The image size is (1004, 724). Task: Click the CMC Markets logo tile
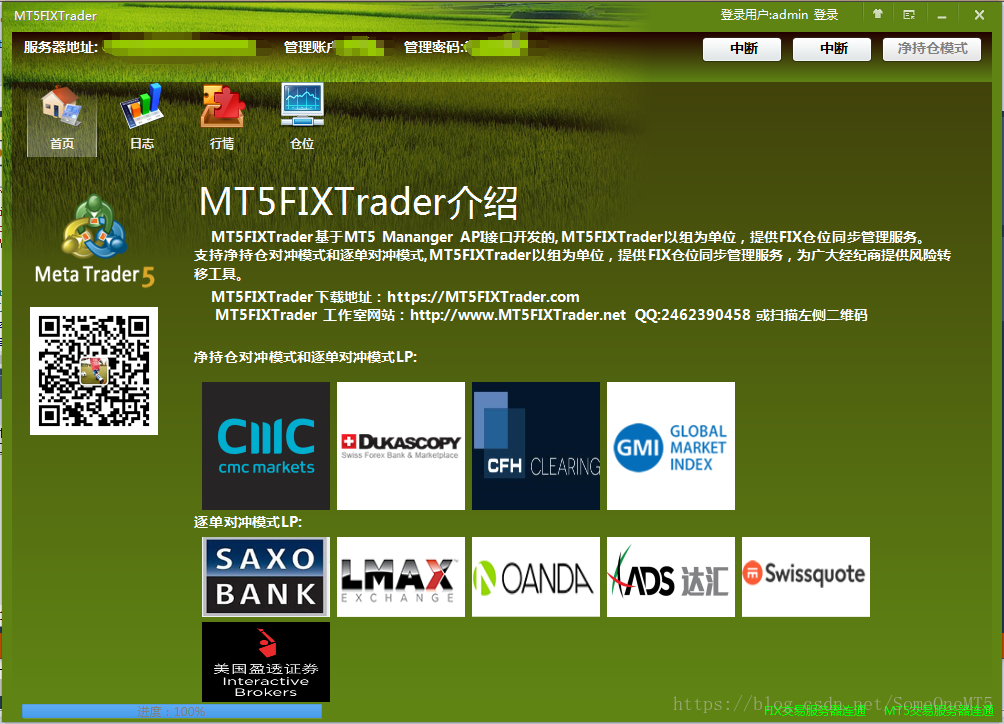coord(266,446)
